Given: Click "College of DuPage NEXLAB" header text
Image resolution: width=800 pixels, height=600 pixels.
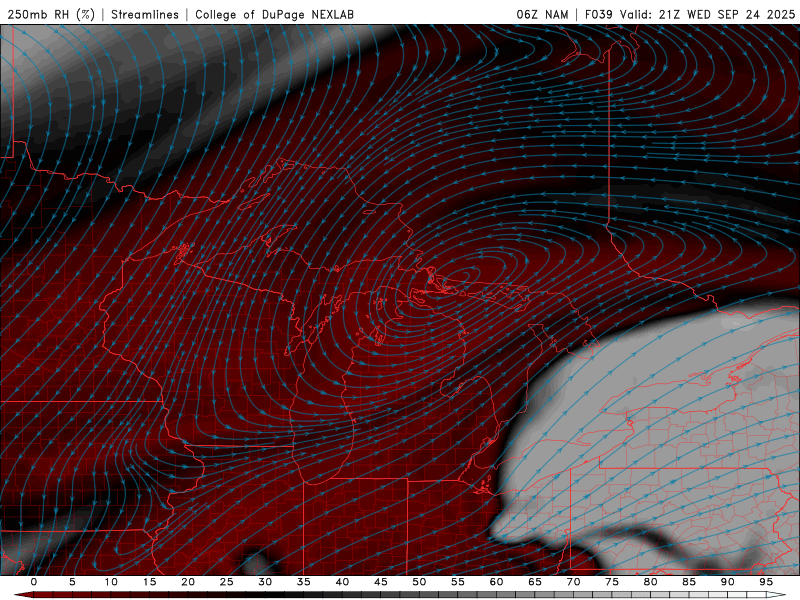Looking at the screenshot, I should click(x=274, y=14).
